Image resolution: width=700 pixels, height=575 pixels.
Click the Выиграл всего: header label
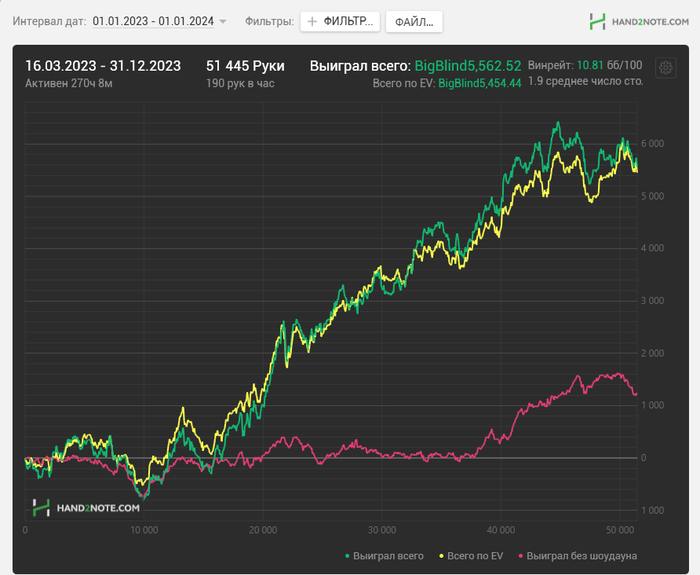coord(360,66)
